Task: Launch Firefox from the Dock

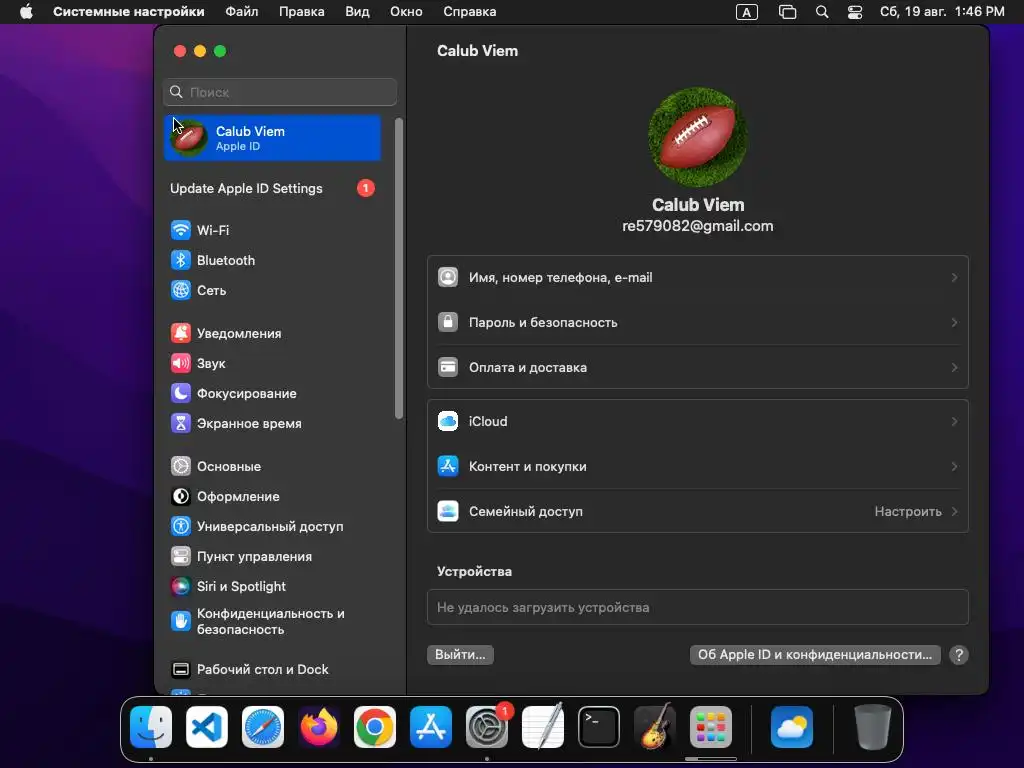Action: pyautogui.click(x=319, y=727)
